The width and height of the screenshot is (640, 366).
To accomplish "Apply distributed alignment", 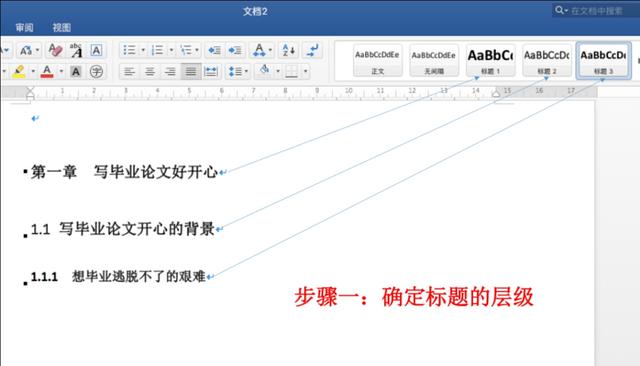I will click(211, 72).
